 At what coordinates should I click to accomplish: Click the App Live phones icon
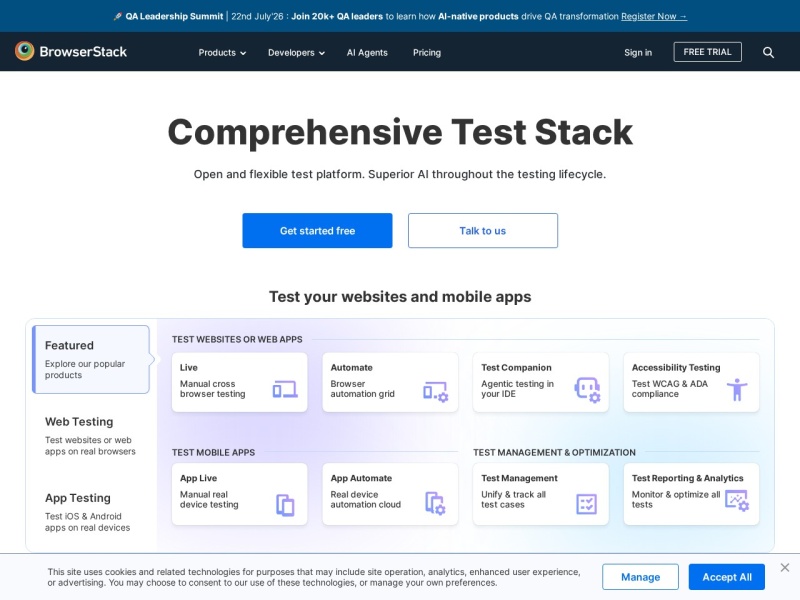tap(285, 505)
